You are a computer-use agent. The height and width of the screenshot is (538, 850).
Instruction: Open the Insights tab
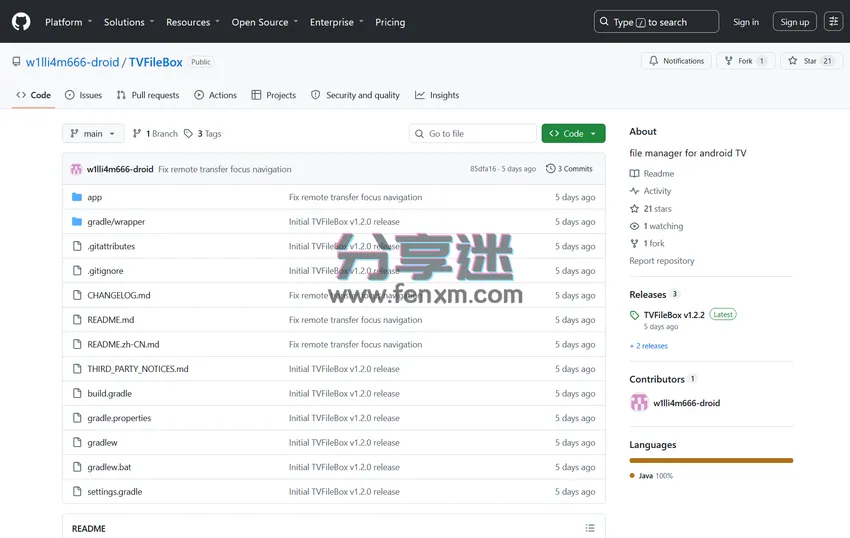click(x=437, y=95)
